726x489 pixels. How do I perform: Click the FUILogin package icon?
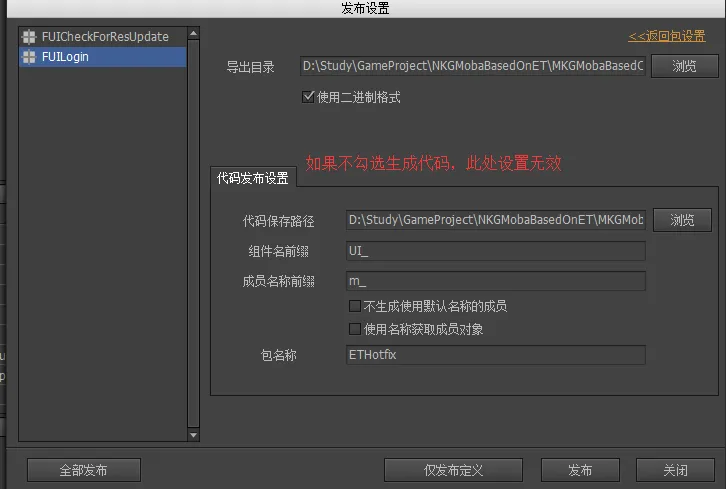29,57
